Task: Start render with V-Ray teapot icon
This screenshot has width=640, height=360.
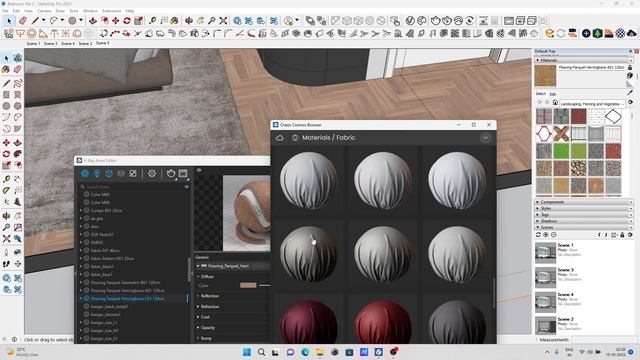Action: (x=171, y=173)
